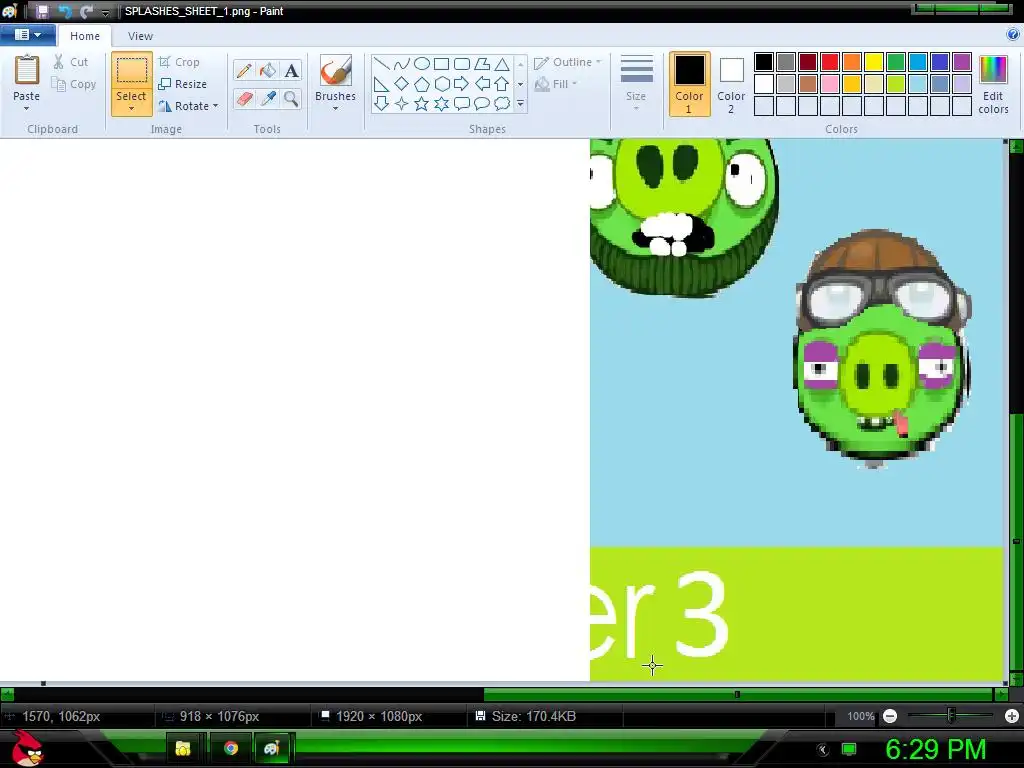
Task: Open the file explorer taskbar icon
Action: point(183,748)
